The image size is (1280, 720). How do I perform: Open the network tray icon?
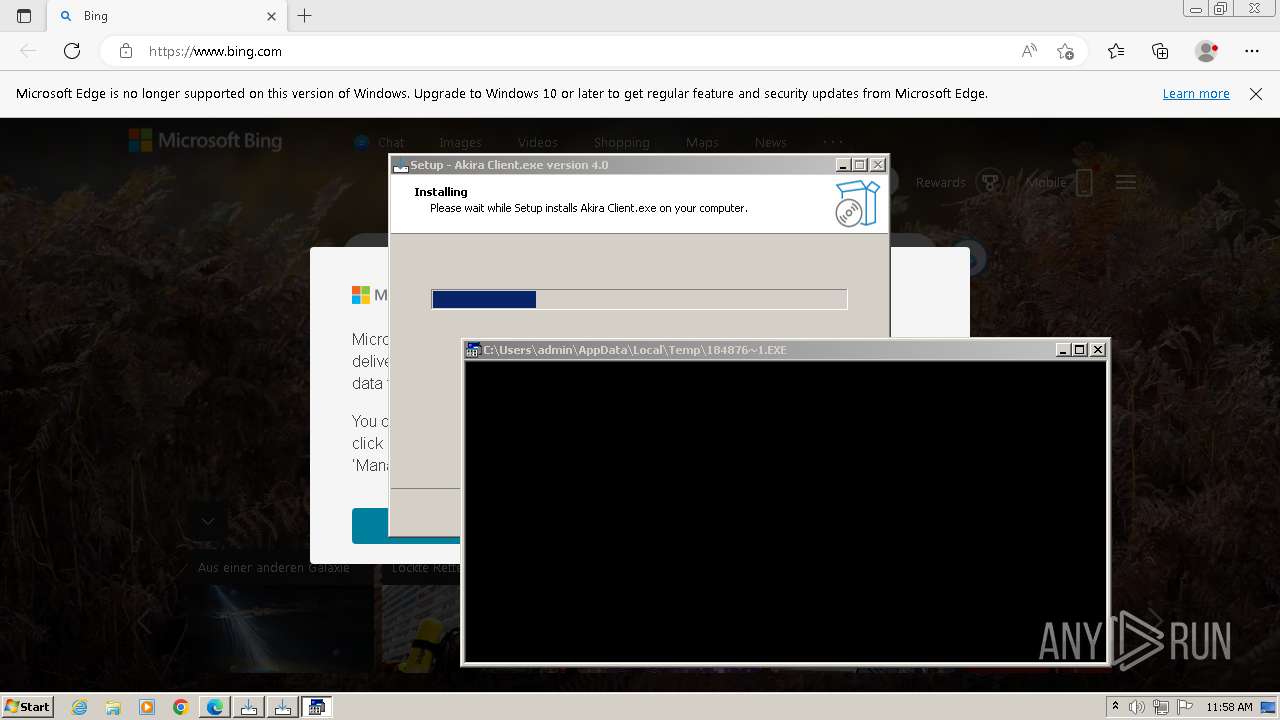(1160, 707)
